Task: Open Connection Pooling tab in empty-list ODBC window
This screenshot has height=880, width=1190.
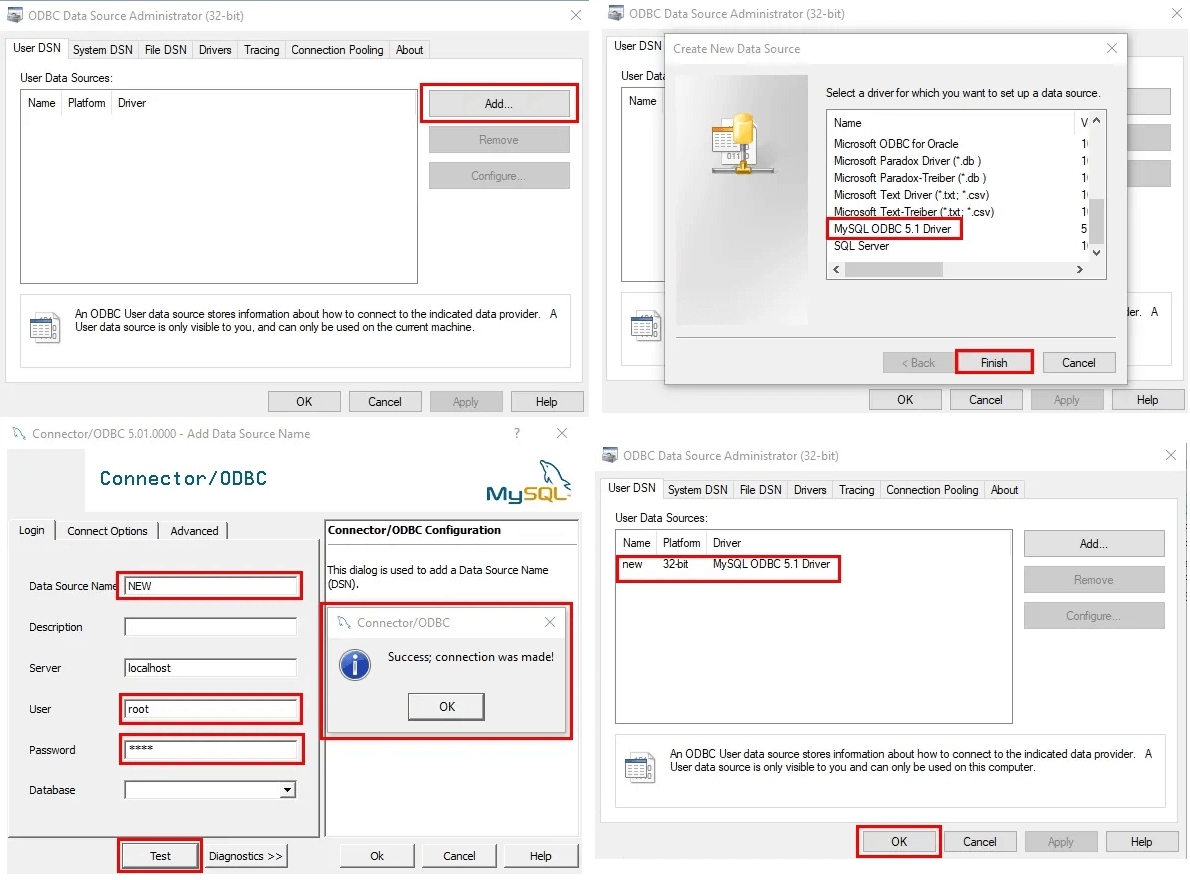Action: (337, 50)
